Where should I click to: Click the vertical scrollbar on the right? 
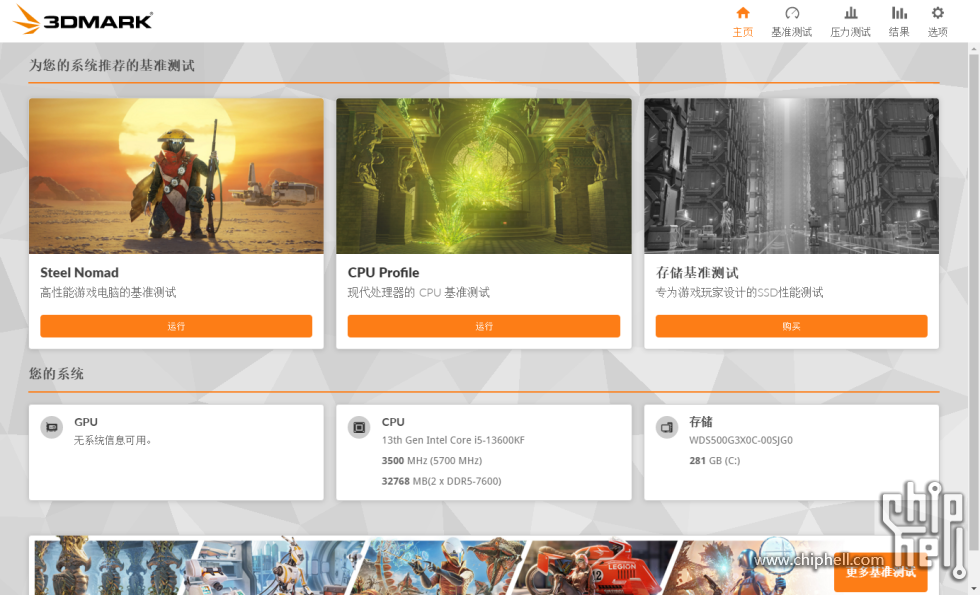click(974, 300)
